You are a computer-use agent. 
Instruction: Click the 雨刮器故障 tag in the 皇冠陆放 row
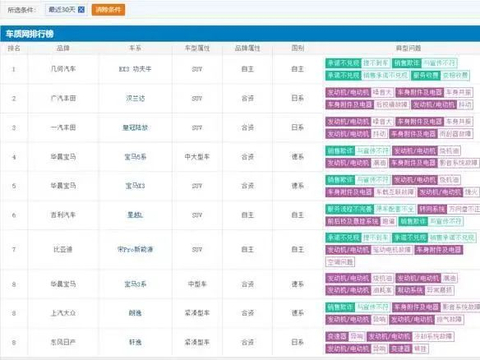(x=455, y=134)
